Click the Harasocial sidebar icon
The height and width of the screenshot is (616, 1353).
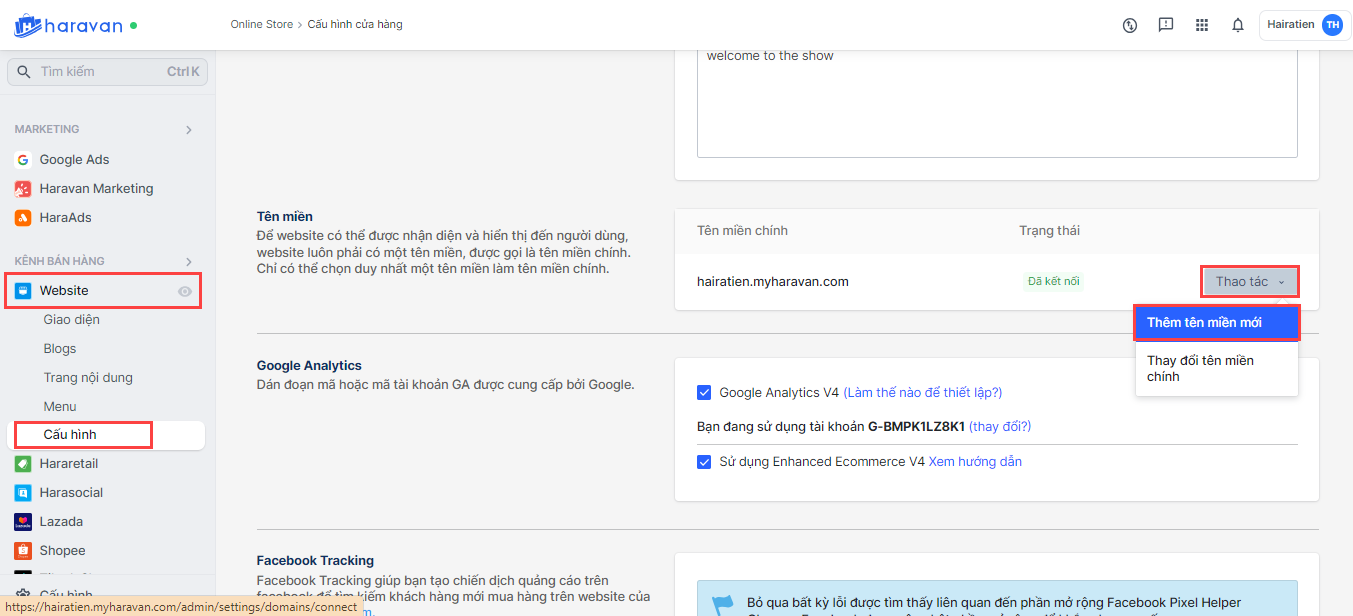point(23,493)
